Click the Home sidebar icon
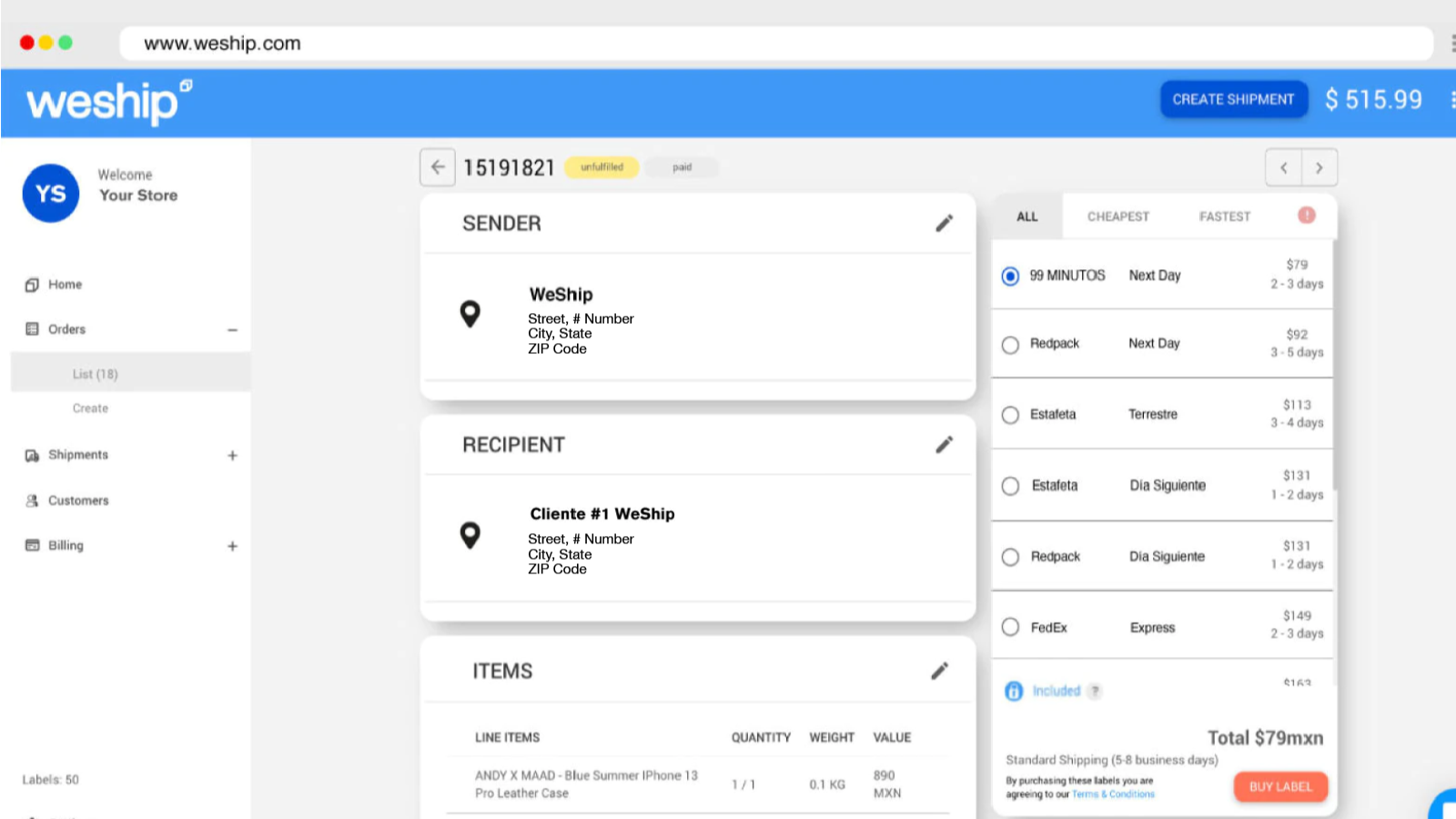1456x819 pixels. [32, 285]
